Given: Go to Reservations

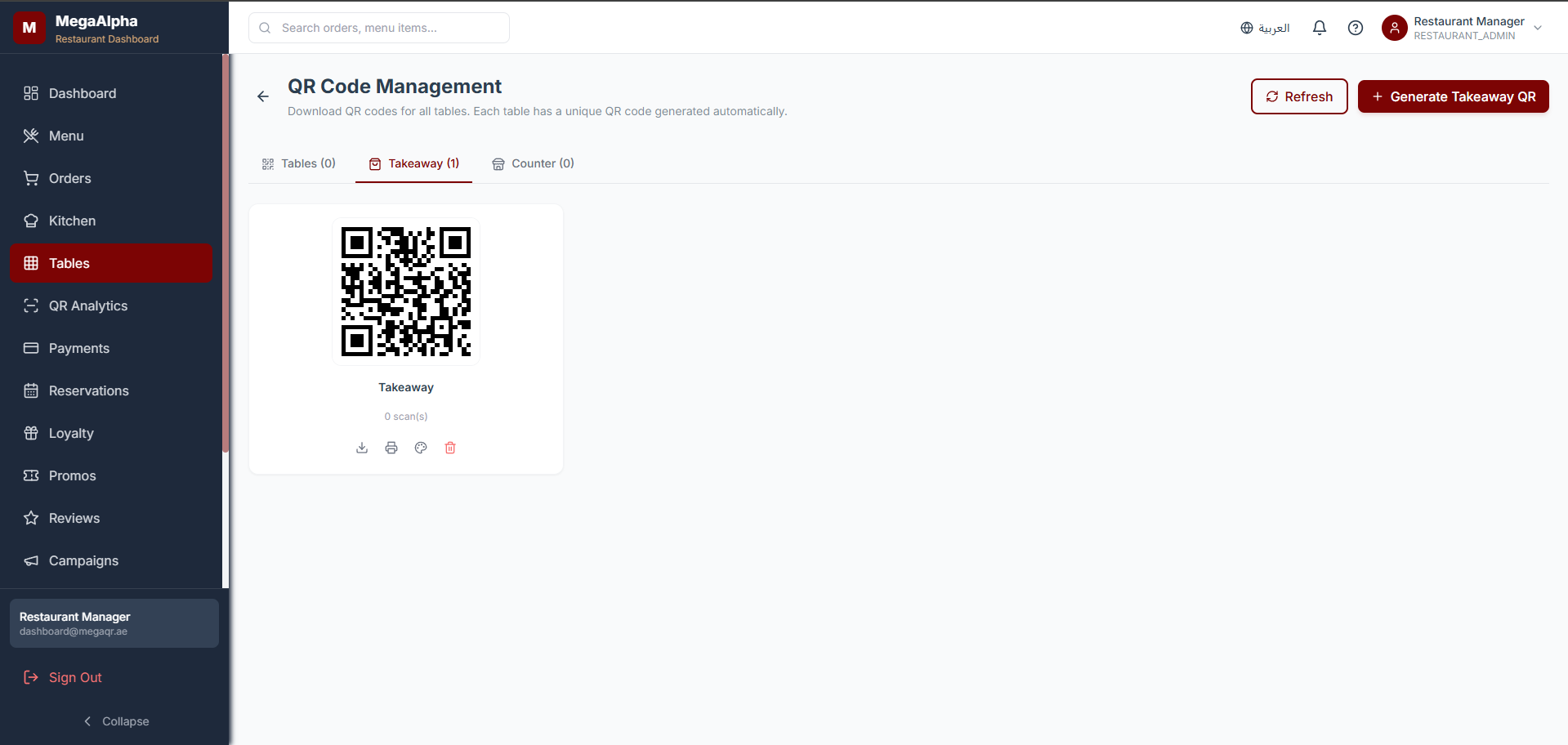Looking at the screenshot, I should coord(111,390).
